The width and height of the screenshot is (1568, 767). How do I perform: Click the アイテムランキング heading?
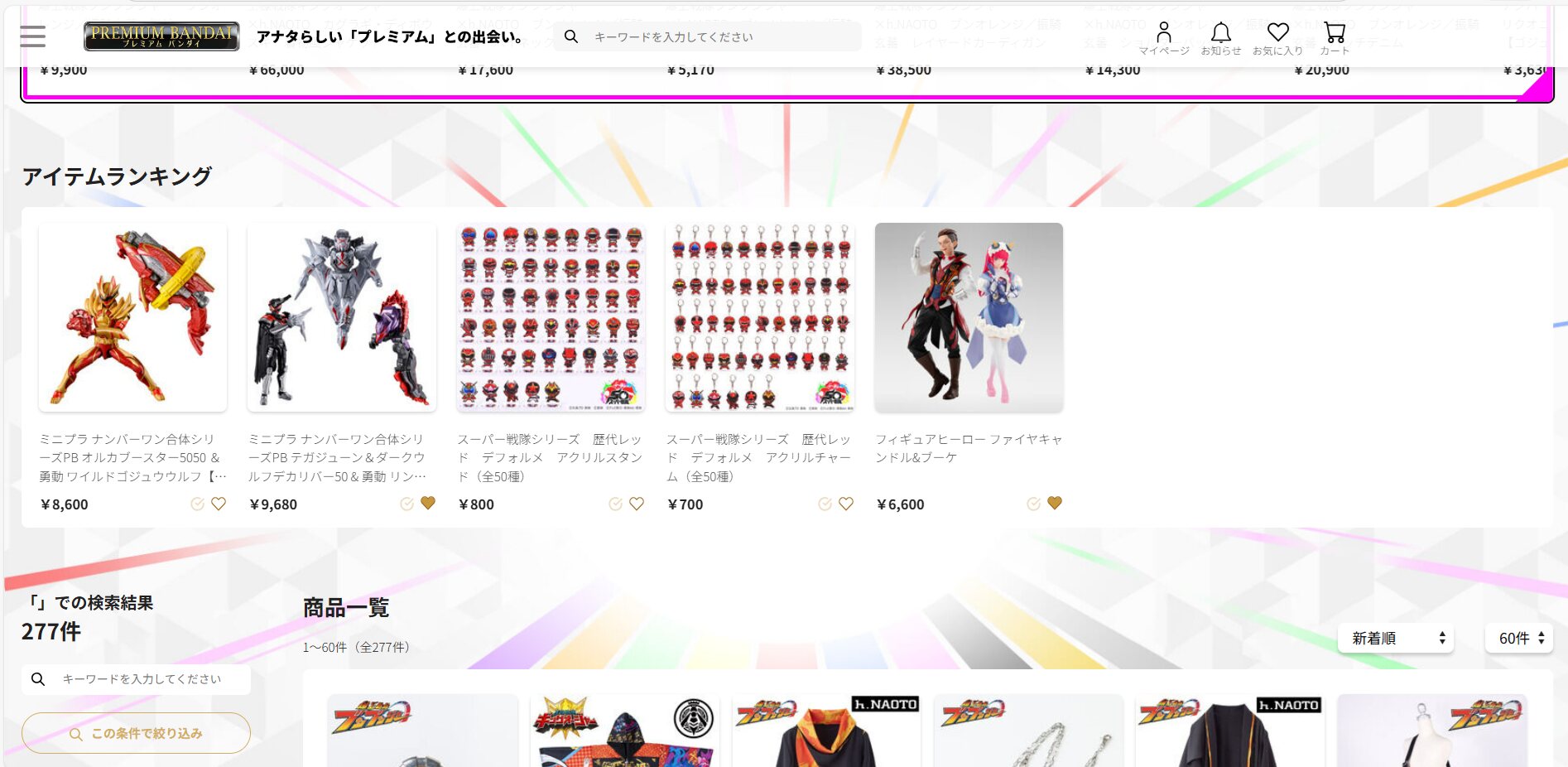coord(117,176)
